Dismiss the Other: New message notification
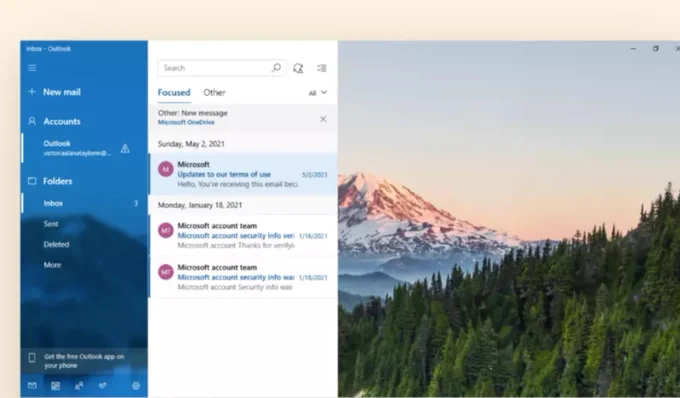 coord(323,119)
